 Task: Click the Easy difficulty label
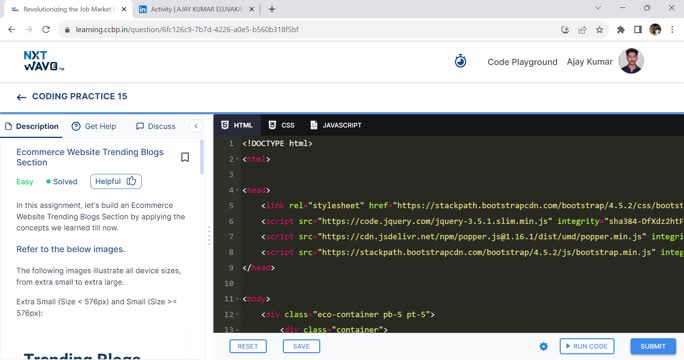[24, 182]
